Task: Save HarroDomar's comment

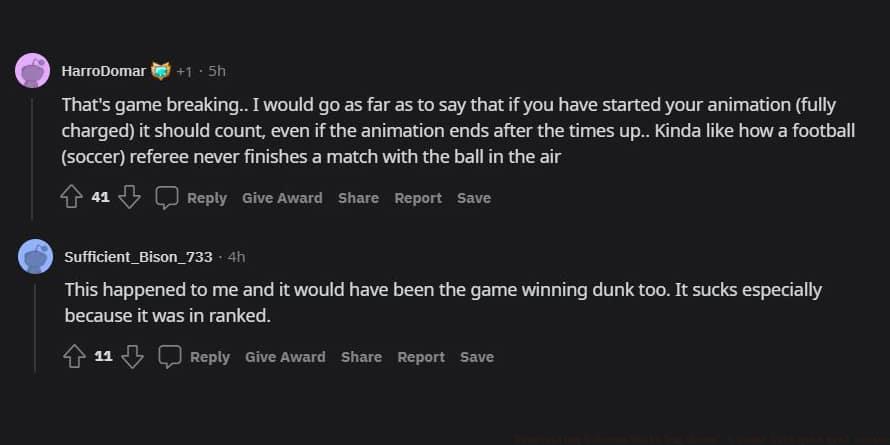Action: [x=474, y=198]
